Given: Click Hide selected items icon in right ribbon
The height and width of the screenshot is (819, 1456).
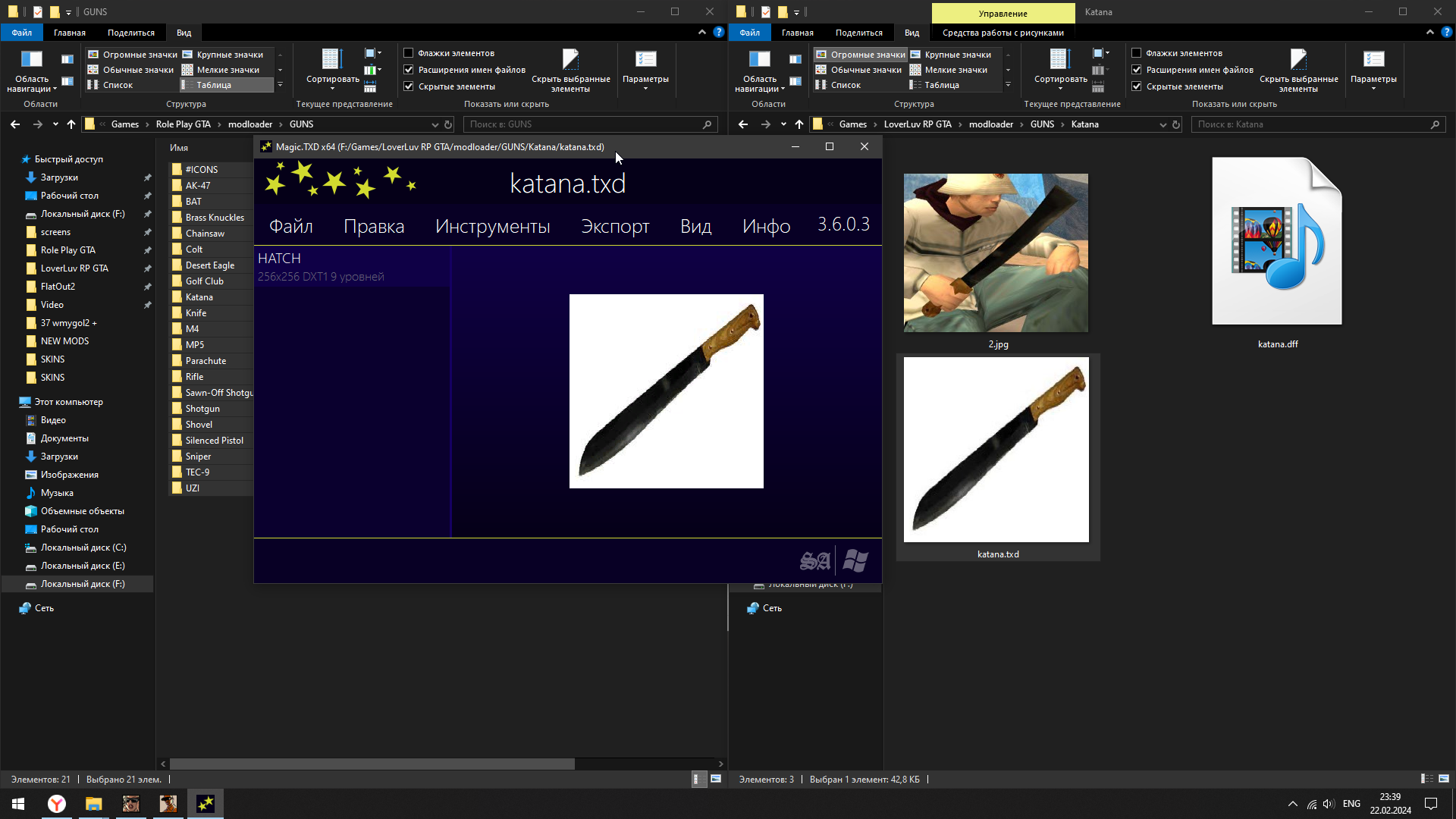Looking at the screenshot, I should 1298,60.
